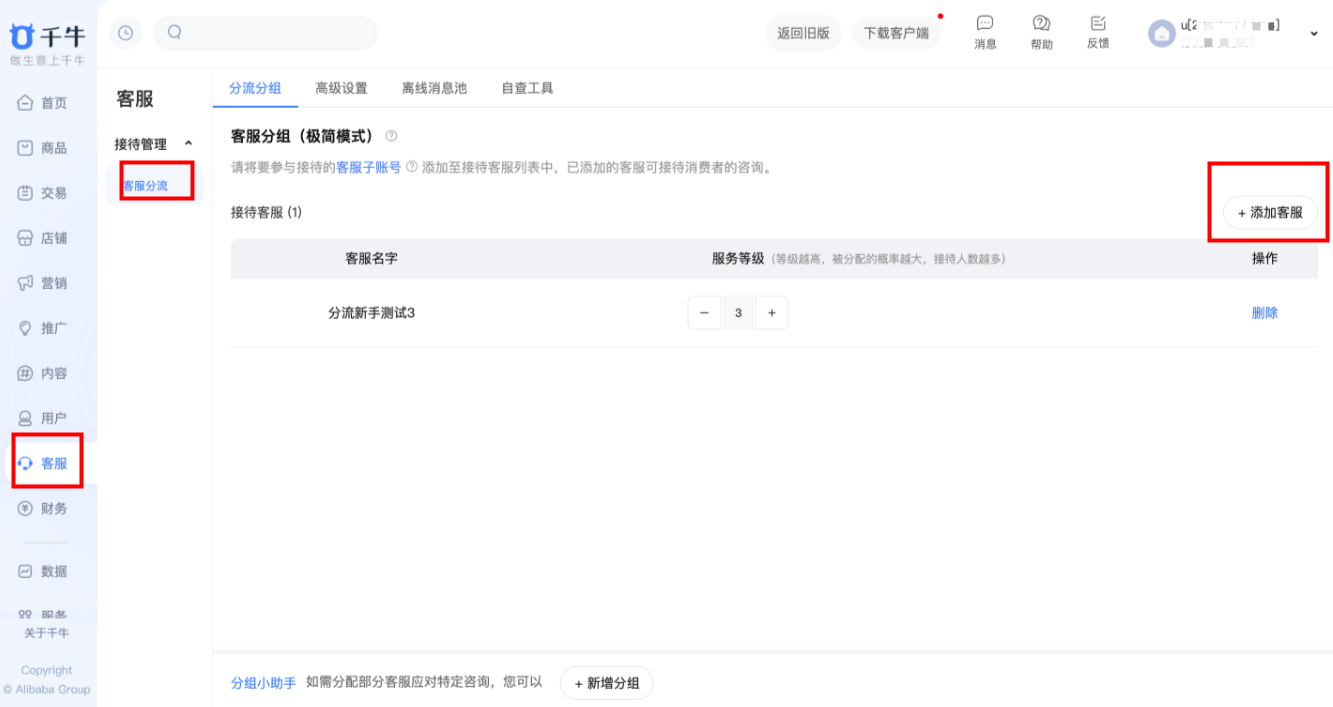Open 数据 in the sidebar
The image size is (1333, 707).
(x=43, y=571)
